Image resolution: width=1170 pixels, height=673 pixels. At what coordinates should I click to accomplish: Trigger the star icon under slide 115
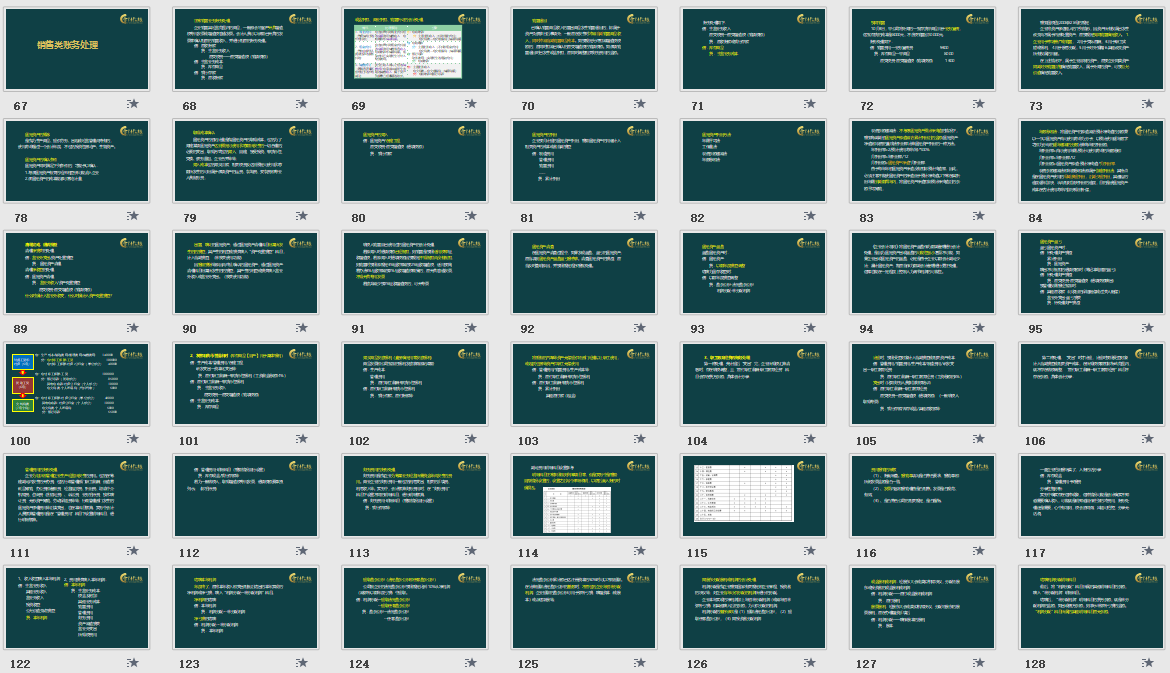(810, 551)
